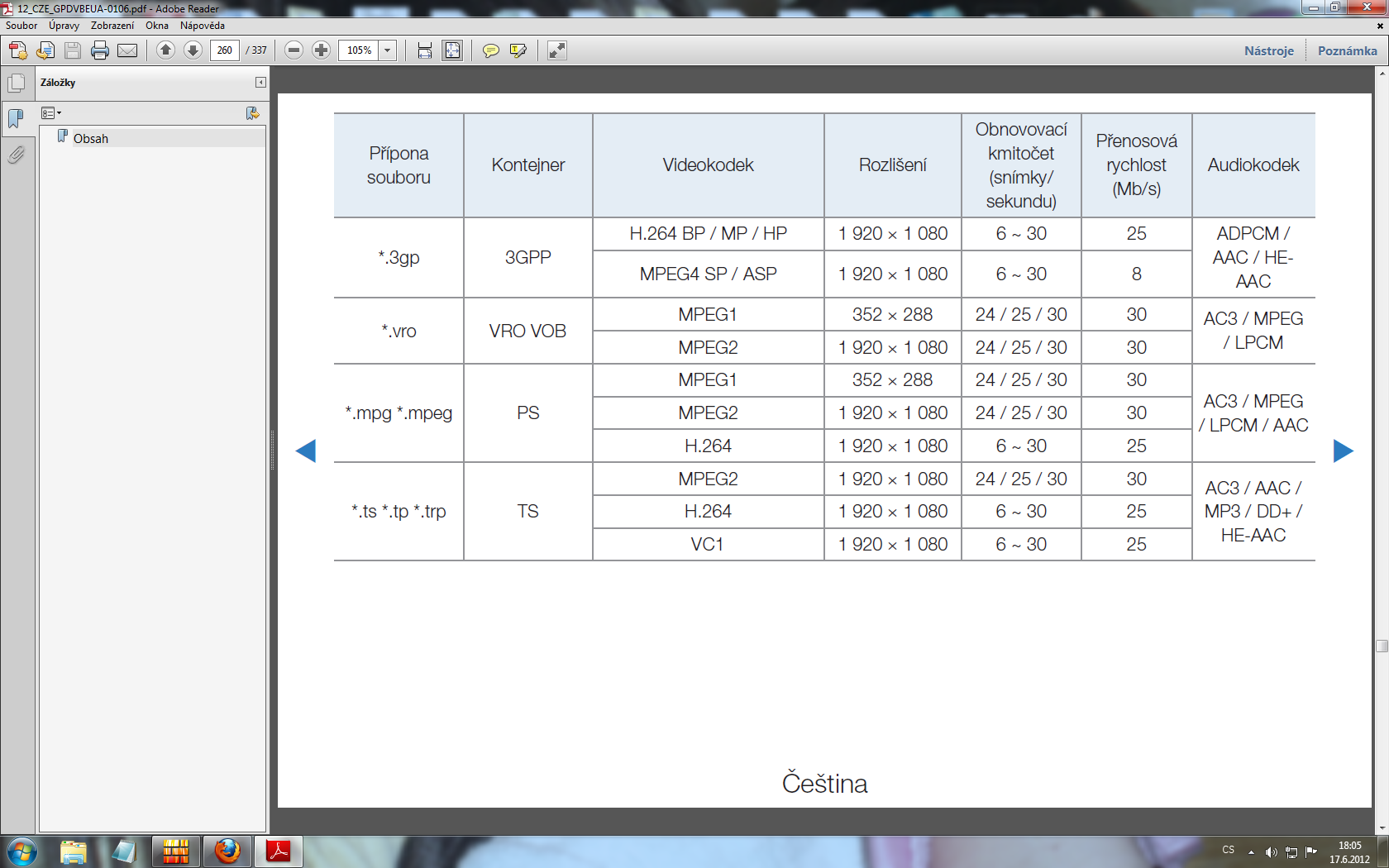Click the "3GPP" container cell
The image size is (1389, 868).
coord(528,257)
